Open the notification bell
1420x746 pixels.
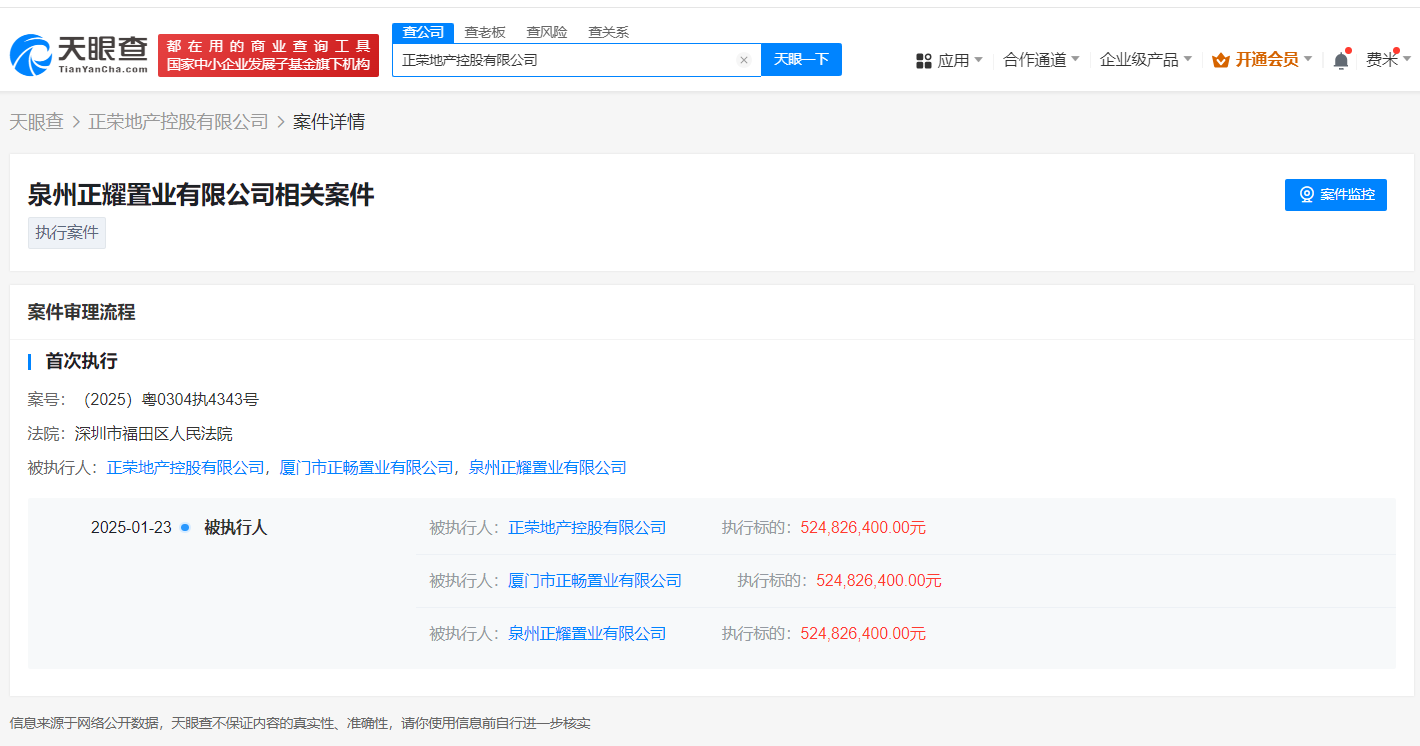tap(1341, 60)
